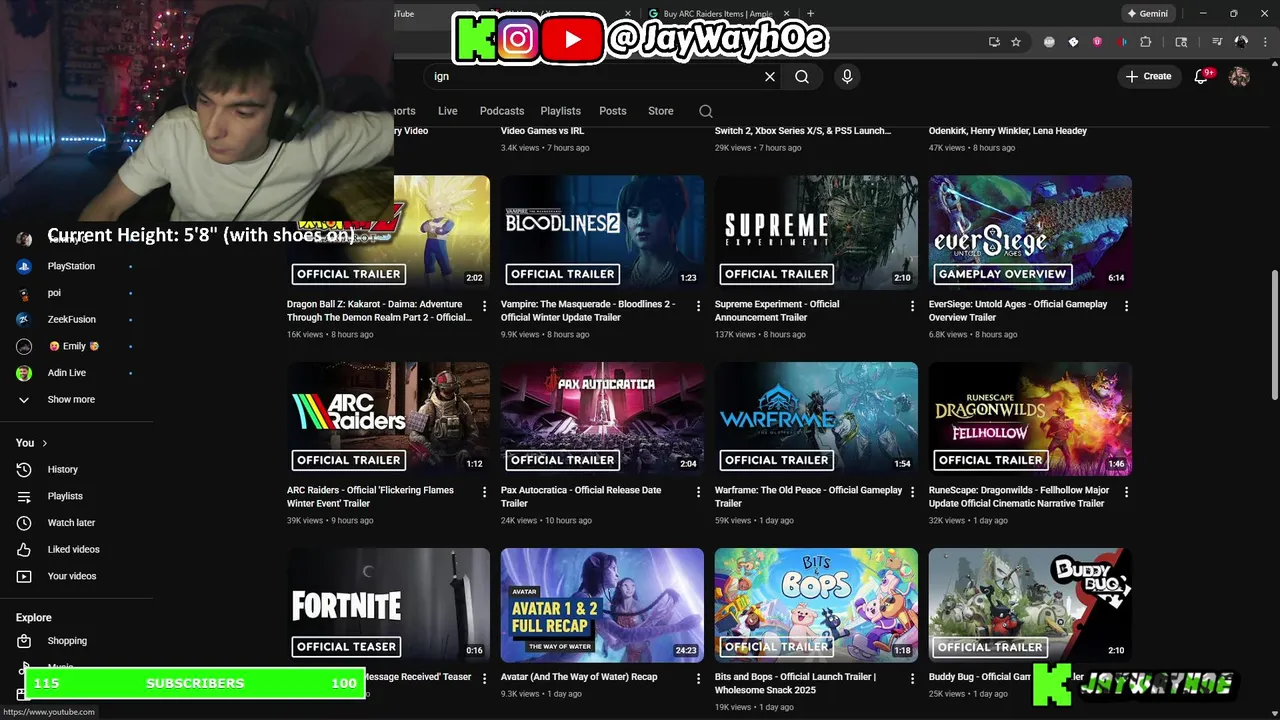Image resolution: width=1280 pixels, height=720 pixels.
Task: Open options for Avatar Recap video
Action: point(698,678)
